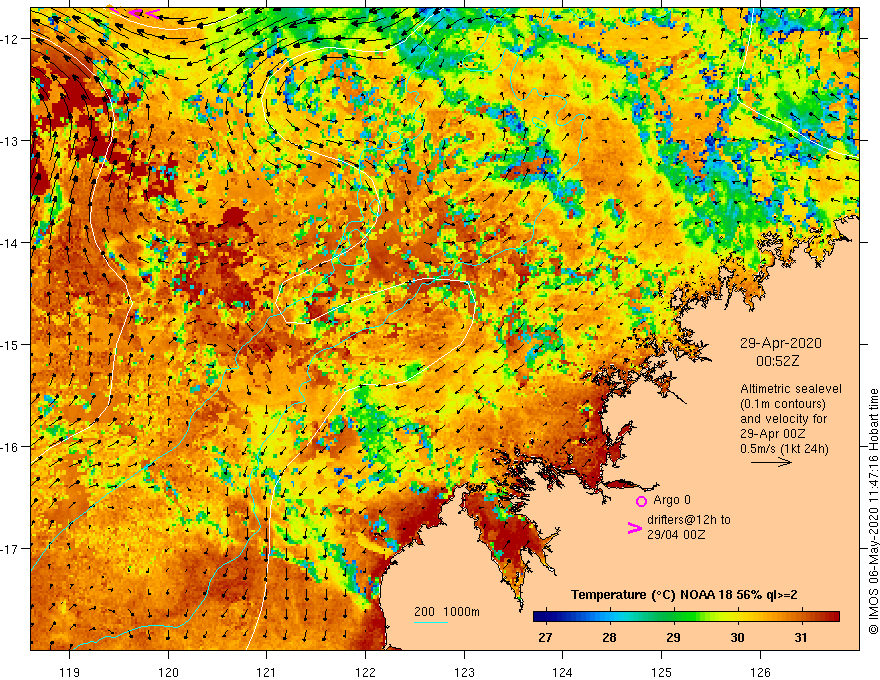The image size is (880, 680).
Task: Click the longitude label 120
Action: pyautogui.click(x=168, y=672)
